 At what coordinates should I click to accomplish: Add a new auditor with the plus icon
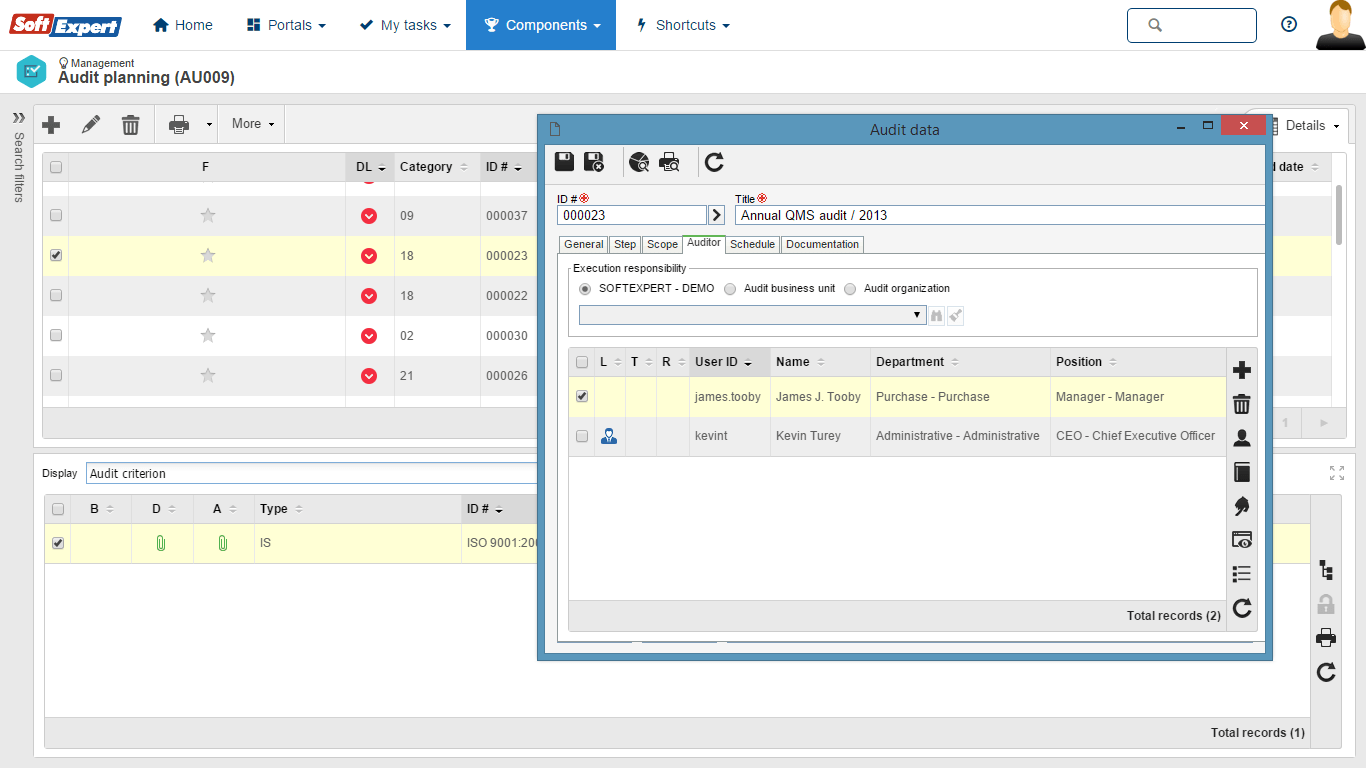tap(1242, 371)
